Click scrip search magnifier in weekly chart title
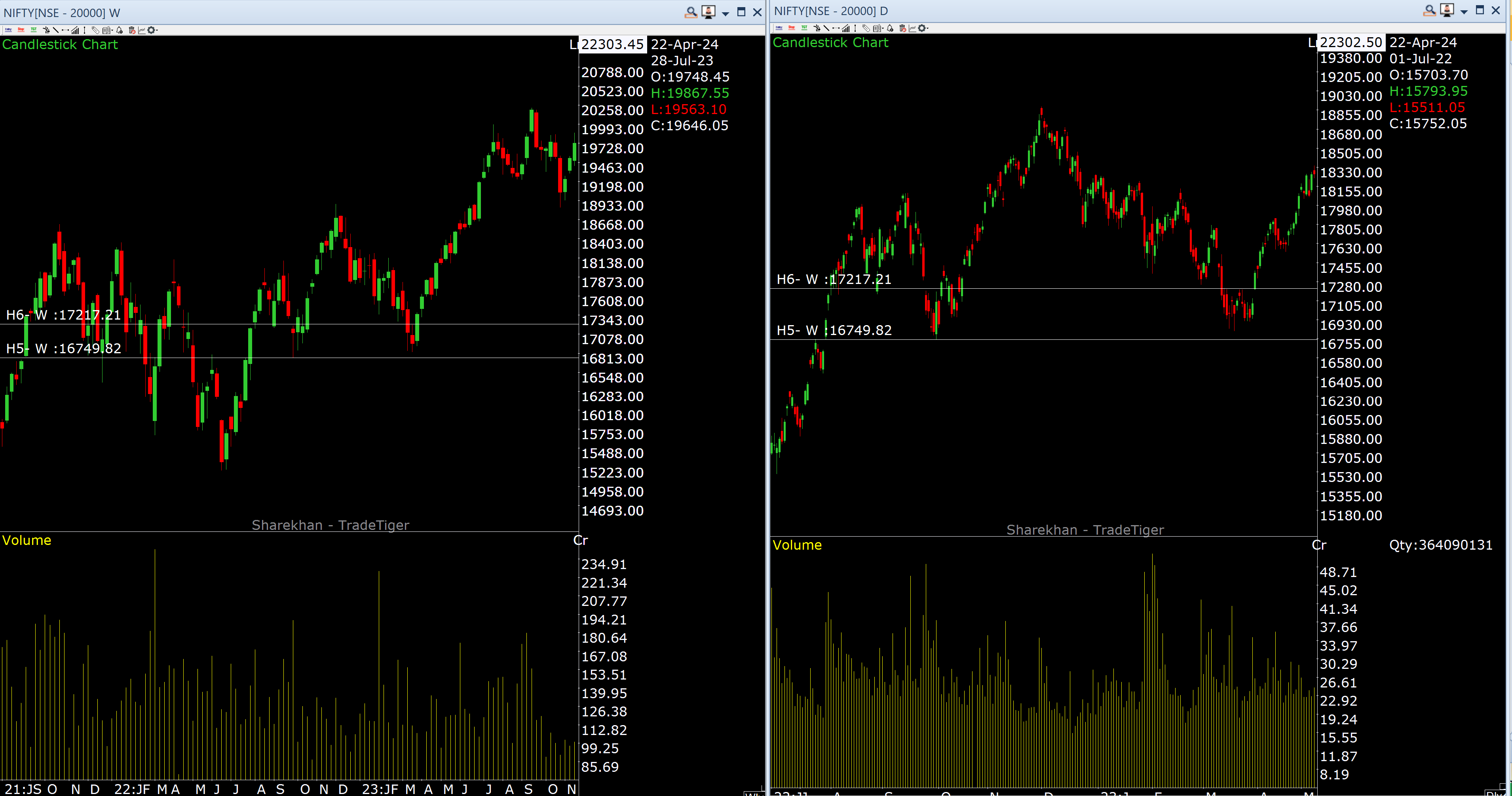This screenshot has height=796, width=1512. point(691,12)
